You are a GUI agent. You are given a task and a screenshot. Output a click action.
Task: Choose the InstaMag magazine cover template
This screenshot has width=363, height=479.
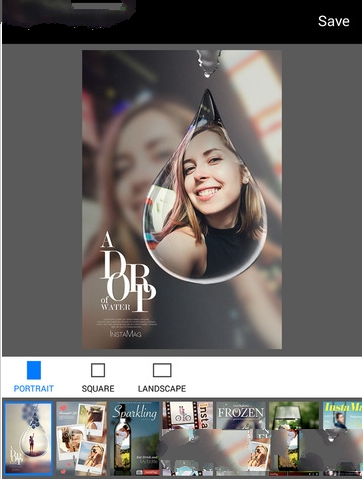(342, 415)
